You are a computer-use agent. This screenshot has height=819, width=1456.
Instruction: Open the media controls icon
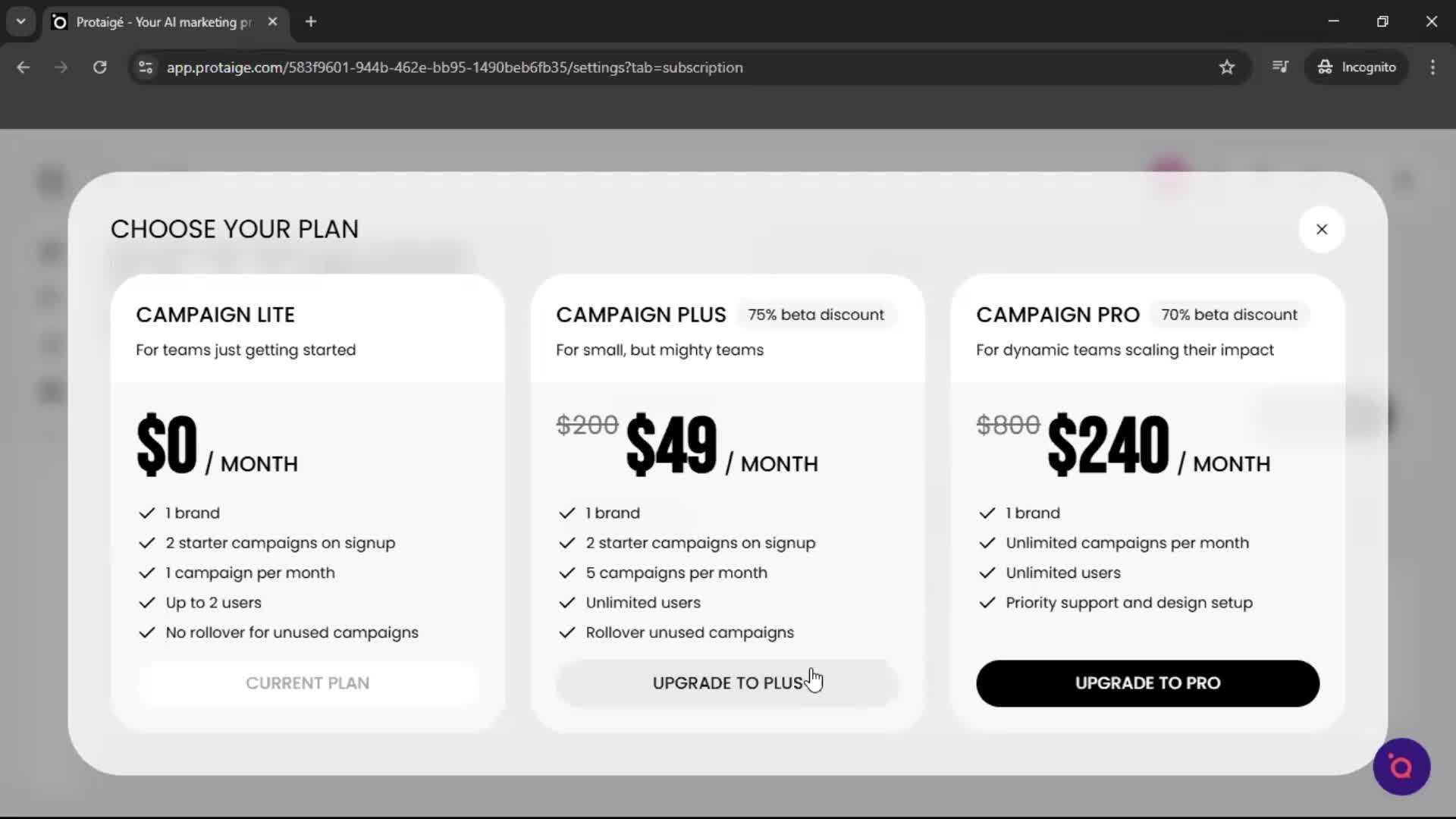1280,67
